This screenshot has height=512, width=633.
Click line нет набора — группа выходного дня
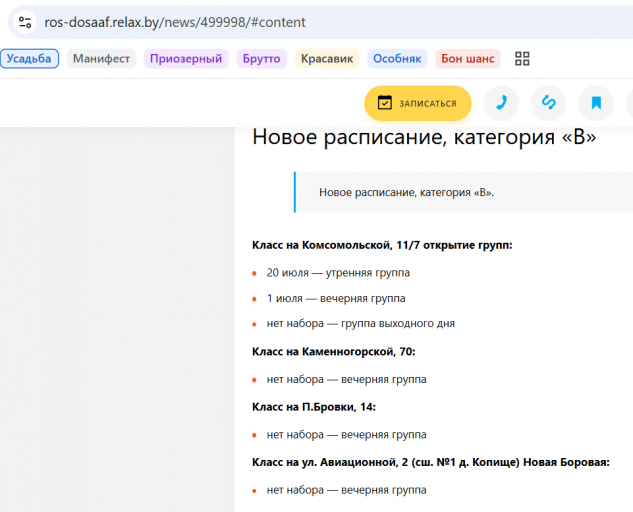coord(361,323)
